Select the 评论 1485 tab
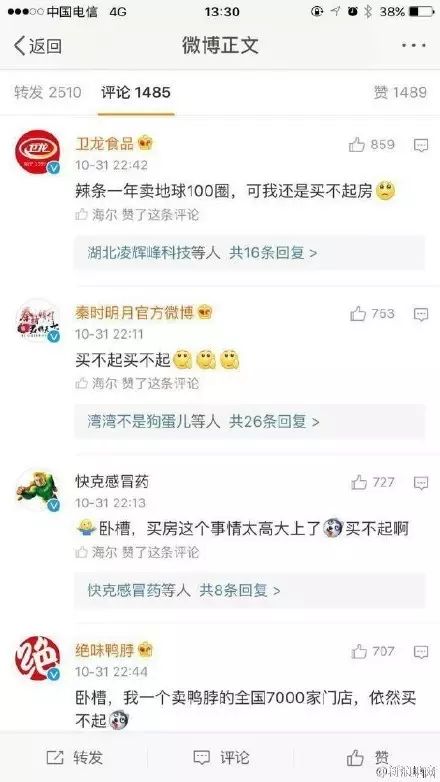Image resolution: width=440 pixels, height=782 pixels. click(x=136, y=92)
